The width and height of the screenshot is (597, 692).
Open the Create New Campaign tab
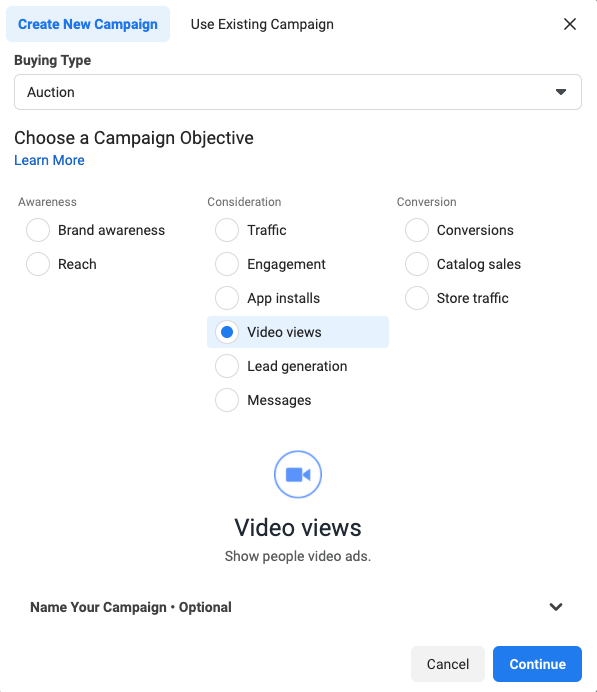pos(88,24)
